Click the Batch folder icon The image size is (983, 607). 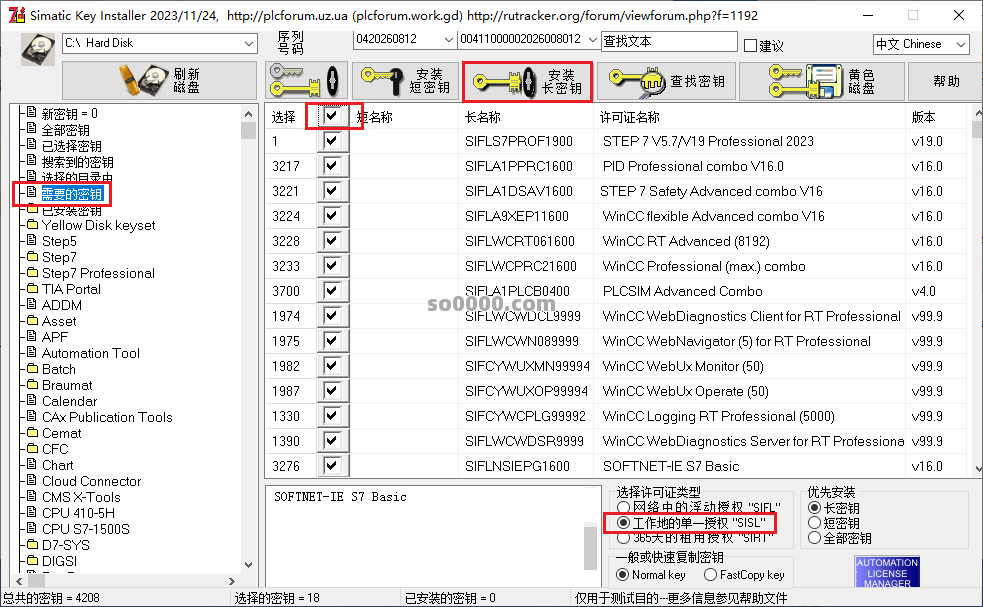coord(33,369)
